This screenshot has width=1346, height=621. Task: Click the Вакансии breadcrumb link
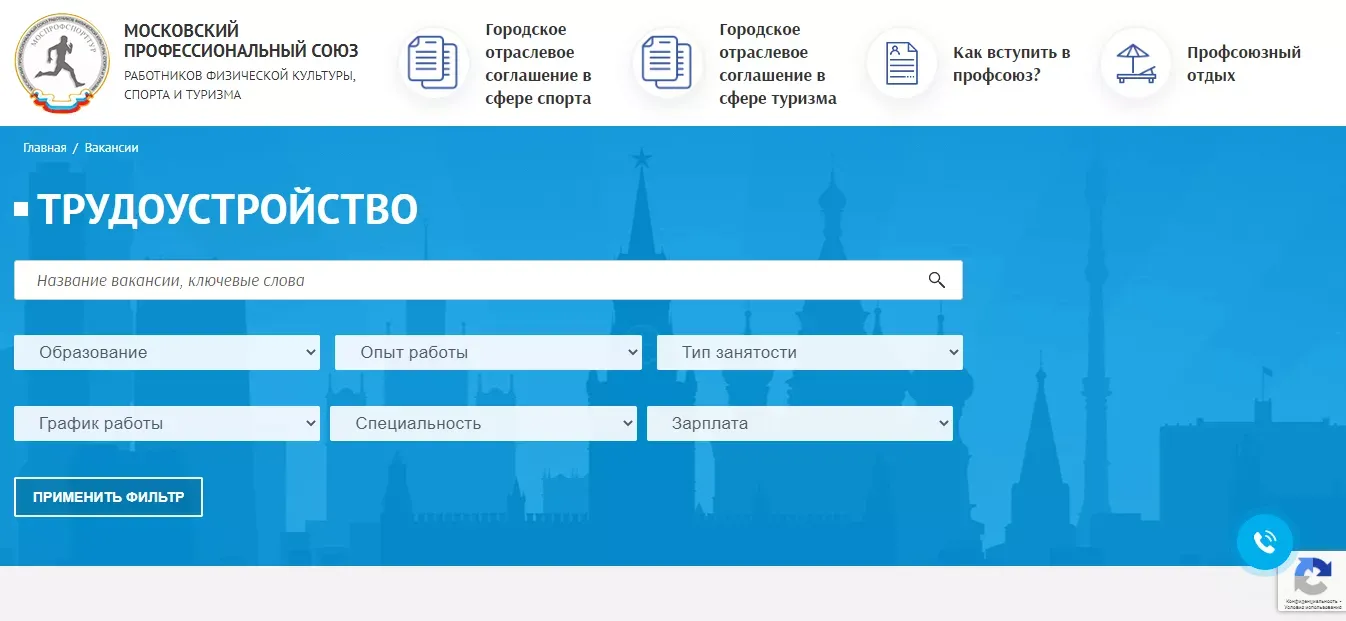(112, 148)
